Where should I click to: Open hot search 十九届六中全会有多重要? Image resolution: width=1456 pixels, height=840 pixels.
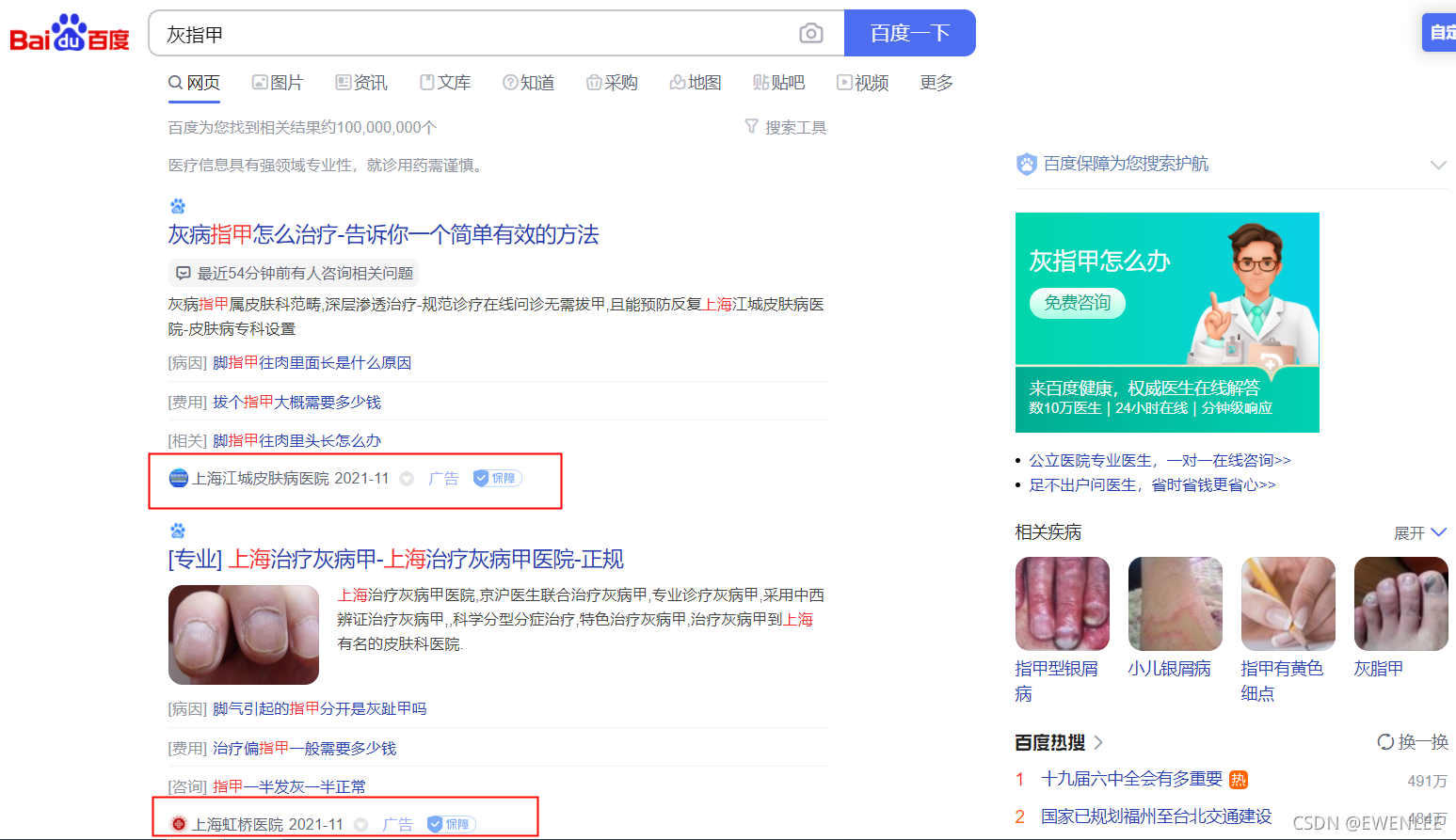[x=1132, y=779]
